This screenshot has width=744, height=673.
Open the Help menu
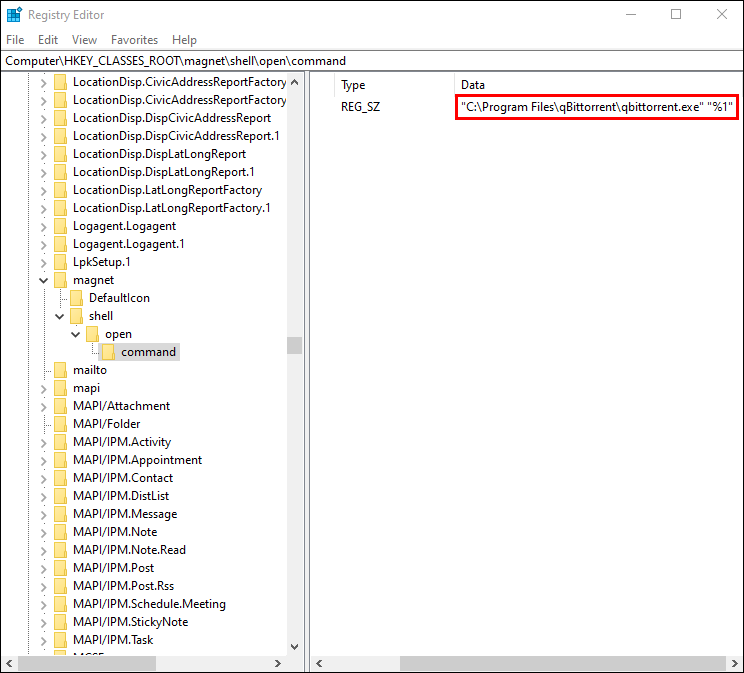pyautogui.click(x=184, y=40)
